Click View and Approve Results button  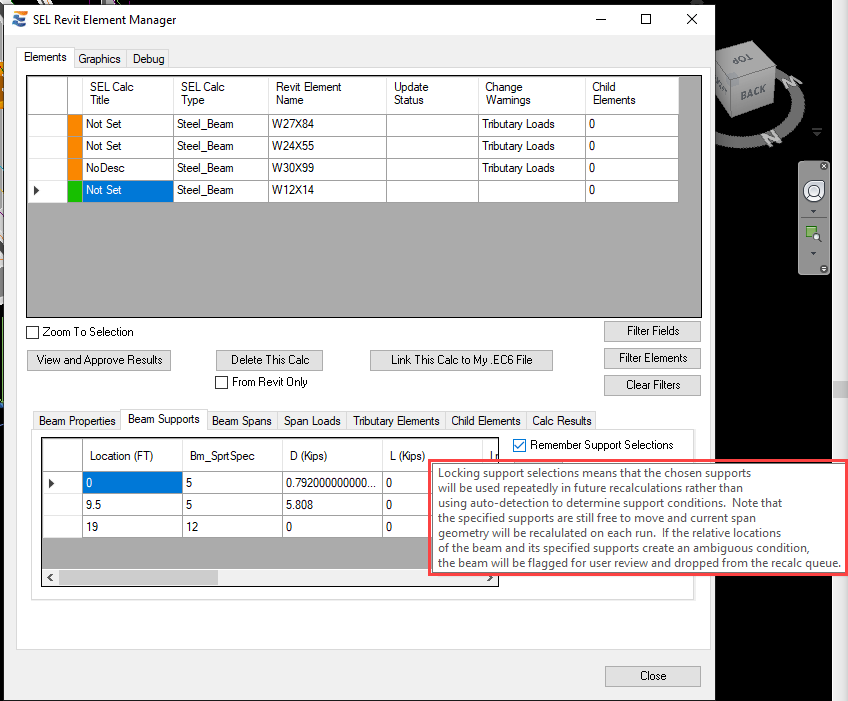tap(99, 360)
